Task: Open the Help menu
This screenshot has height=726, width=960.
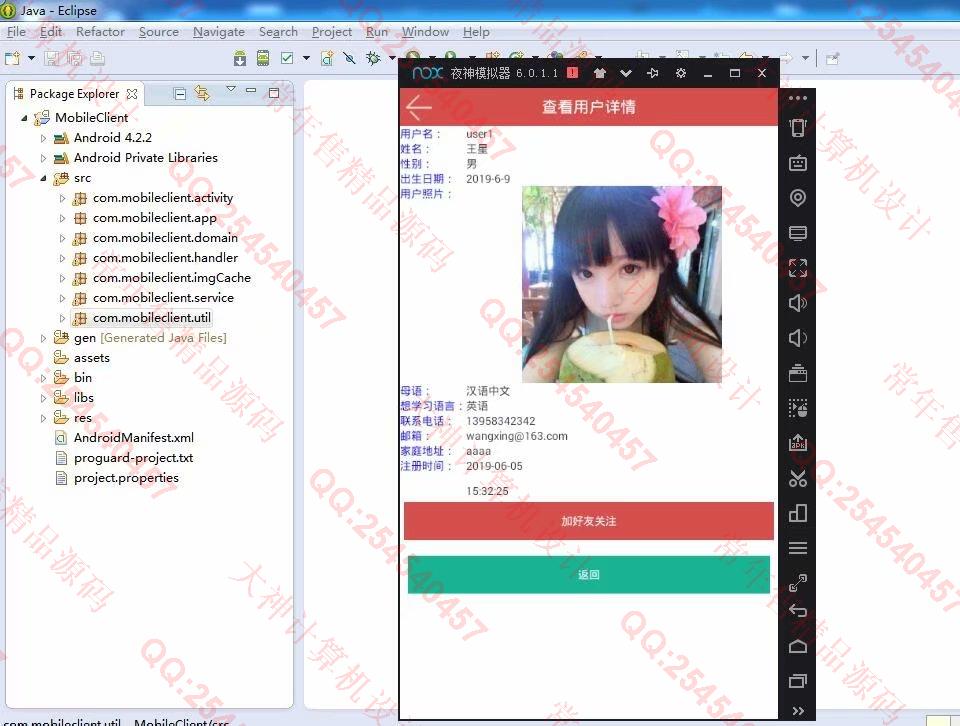Action: 476,32
